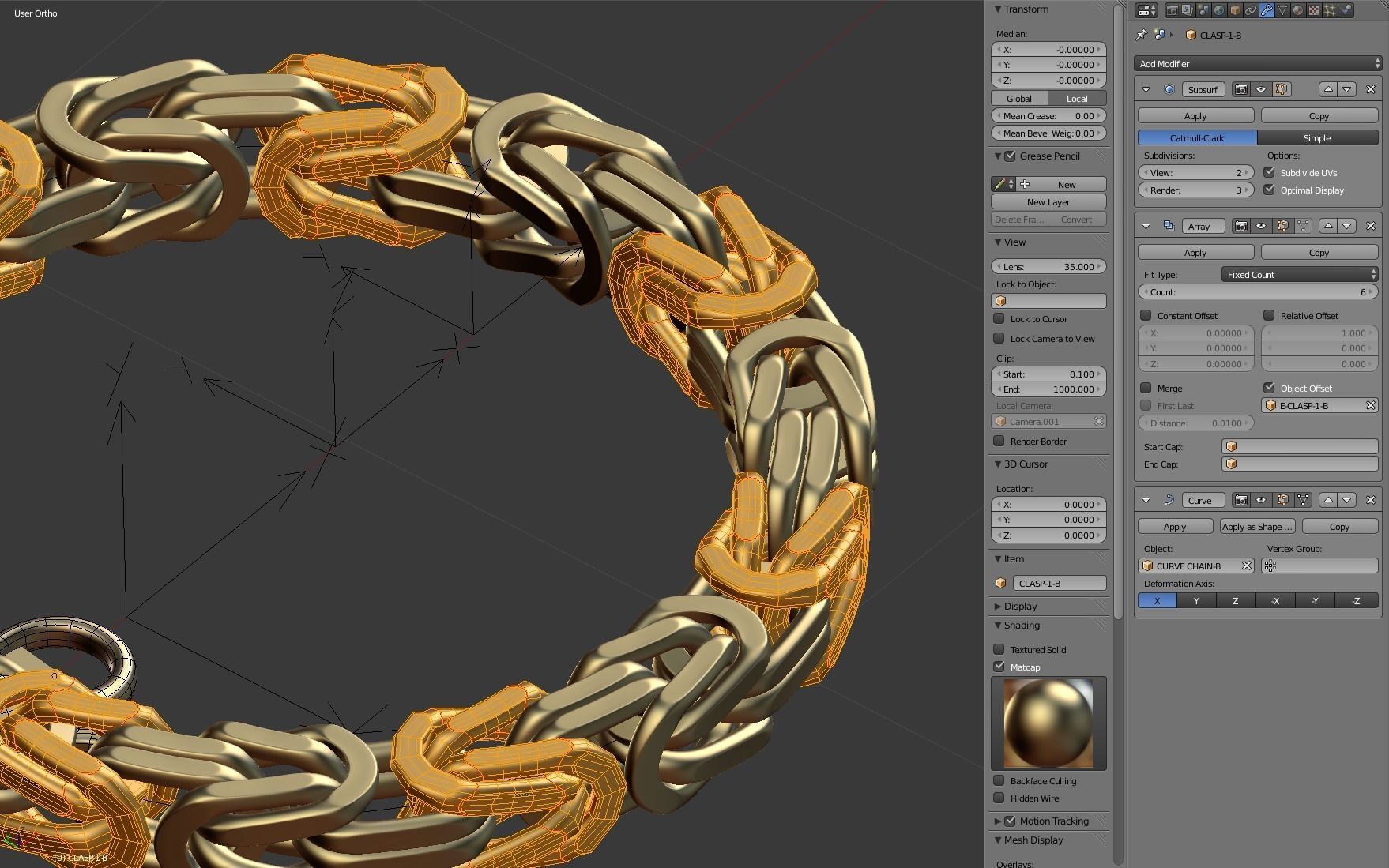Open the Constraints chain-link tab

point(1251,10)
